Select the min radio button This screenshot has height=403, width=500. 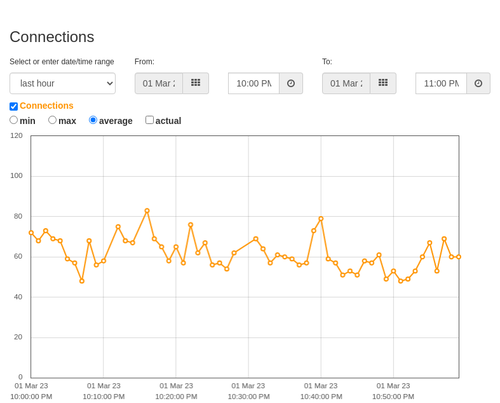14,120
